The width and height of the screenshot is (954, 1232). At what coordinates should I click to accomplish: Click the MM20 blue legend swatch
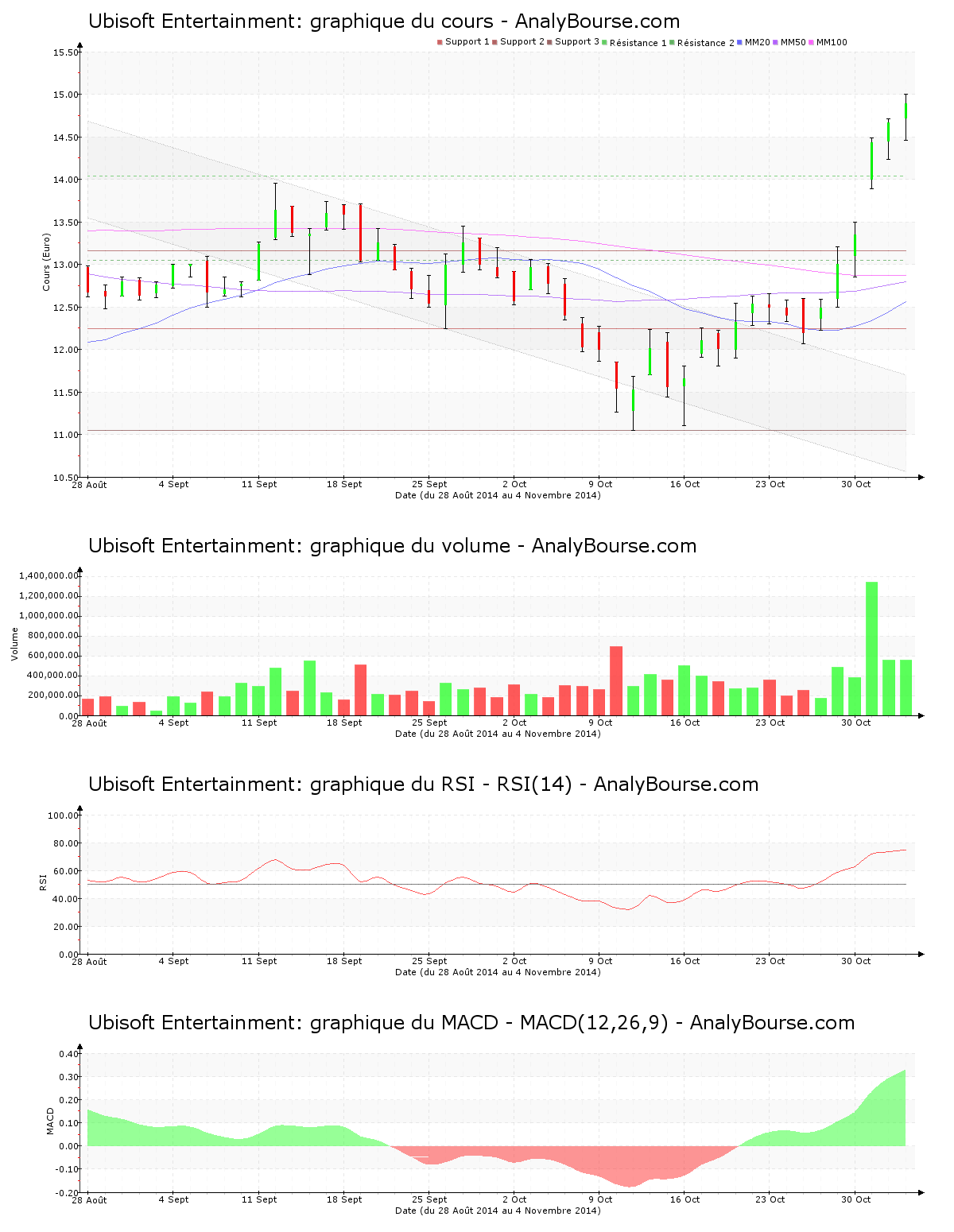(740, 42)
